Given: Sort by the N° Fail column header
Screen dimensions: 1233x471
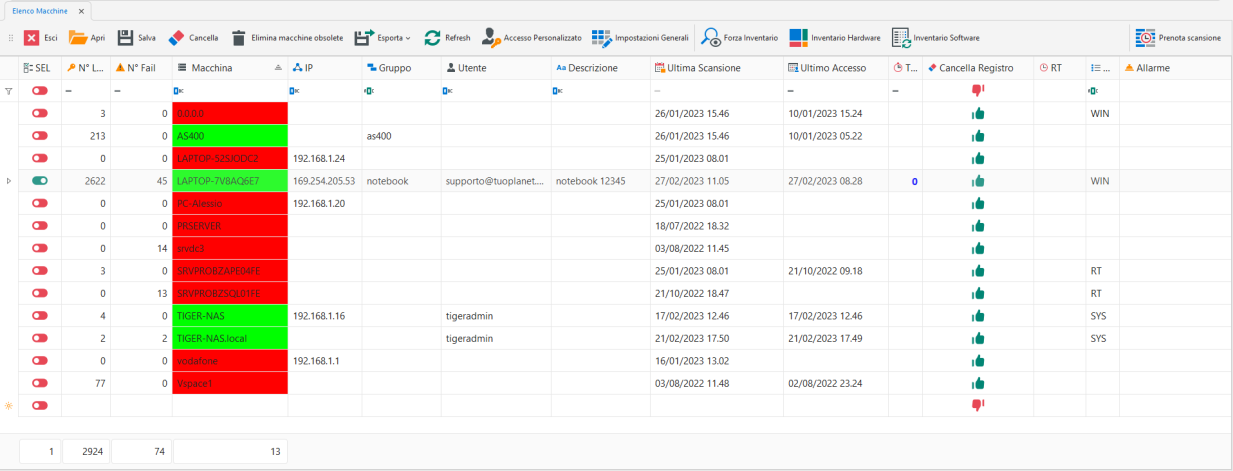Looking at the screenshot, I should 141,68.
